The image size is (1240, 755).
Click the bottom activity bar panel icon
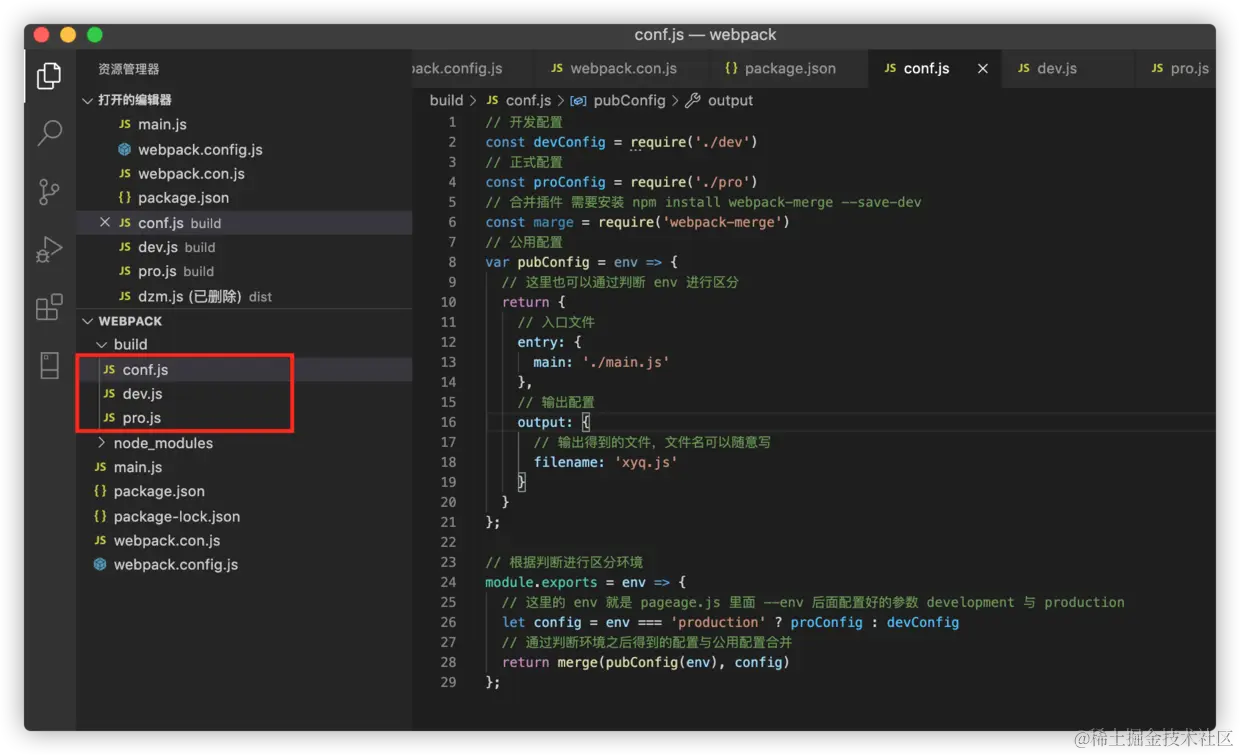(x=49, y=365)
